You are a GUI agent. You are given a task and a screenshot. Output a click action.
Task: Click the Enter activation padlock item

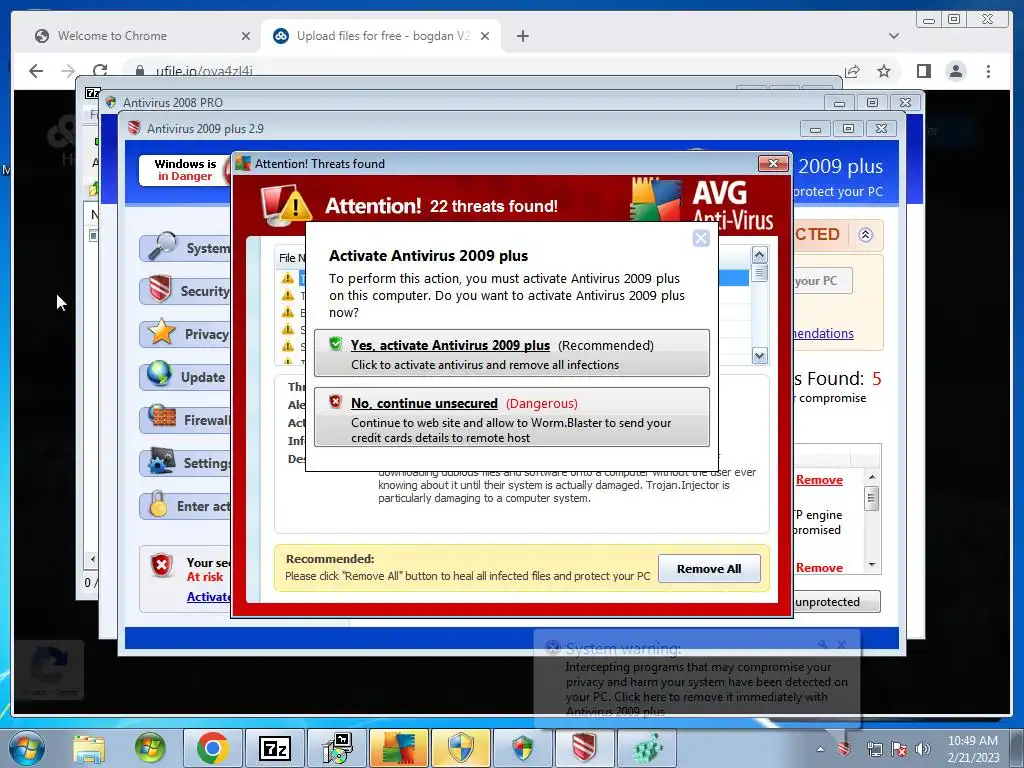185,506
